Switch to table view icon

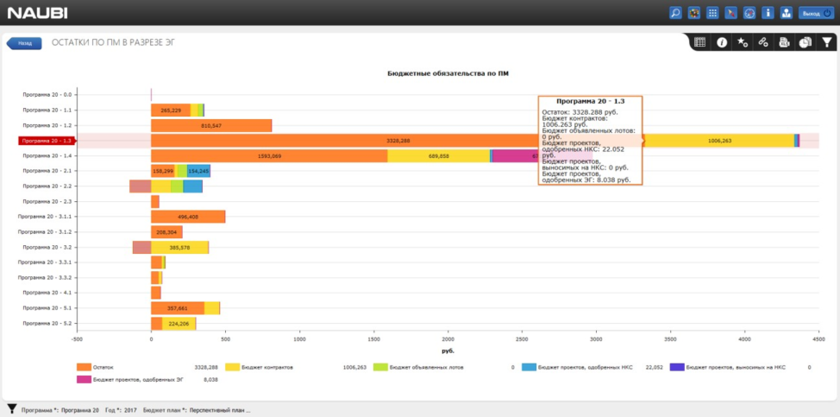(700, 43)
